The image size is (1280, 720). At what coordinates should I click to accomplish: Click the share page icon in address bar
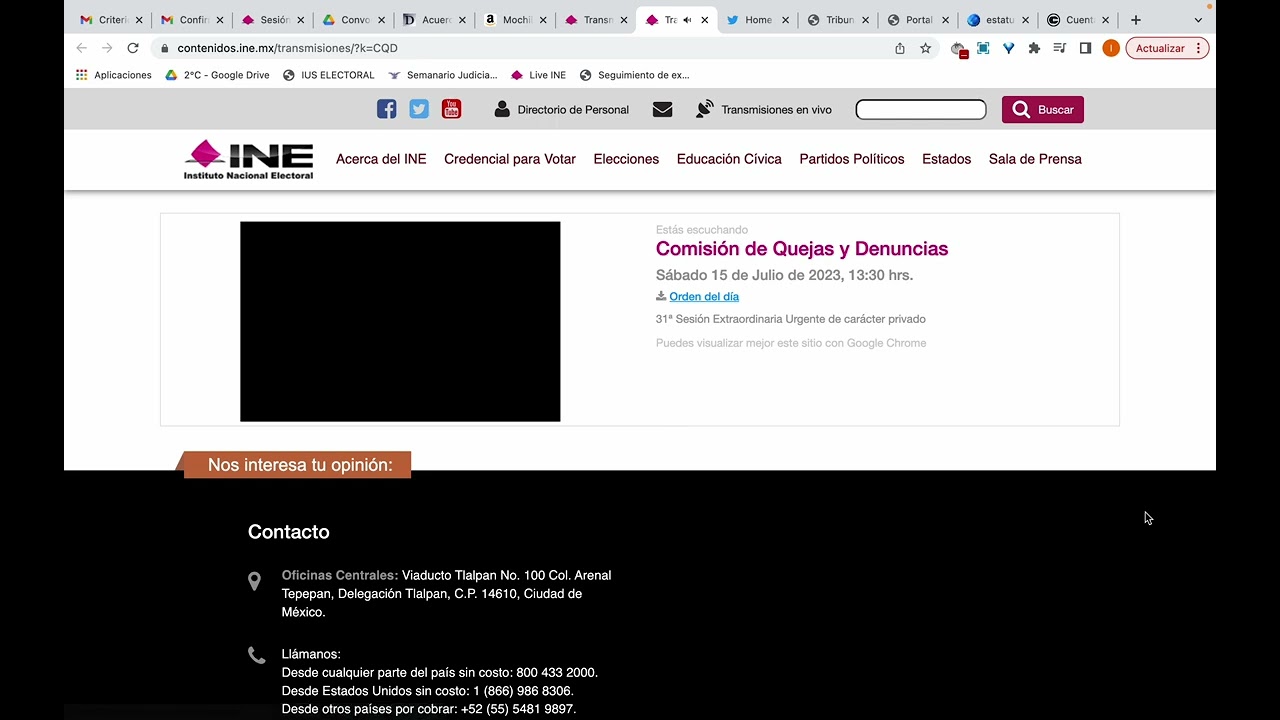(900, 48)
